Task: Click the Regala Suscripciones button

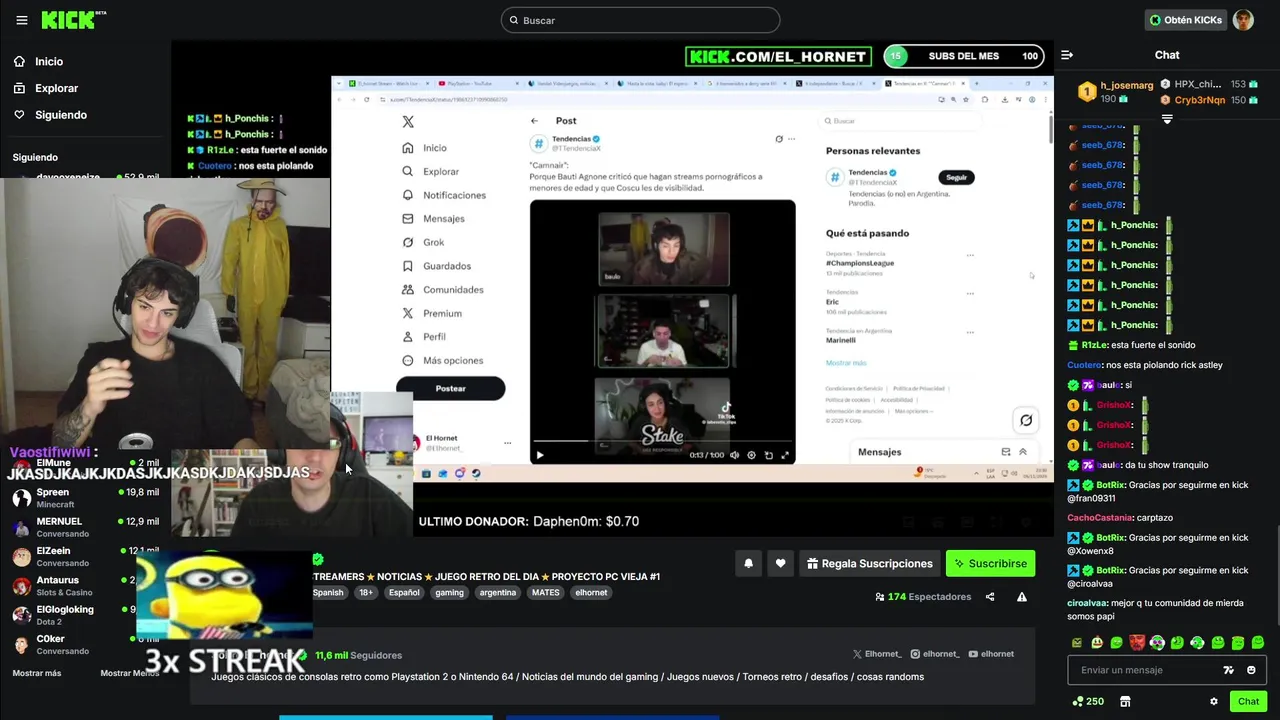Action: pyautogui.click(x=869, y=564)
